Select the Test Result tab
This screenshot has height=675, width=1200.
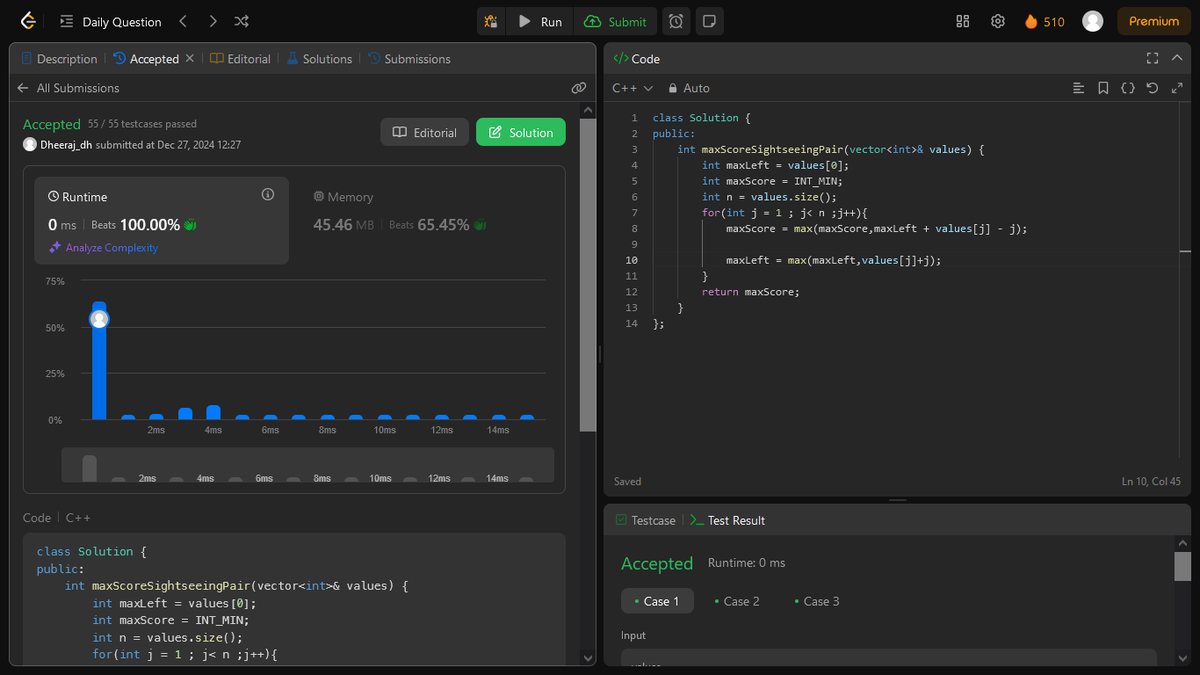pyautogui.click(x=727, y=520)
